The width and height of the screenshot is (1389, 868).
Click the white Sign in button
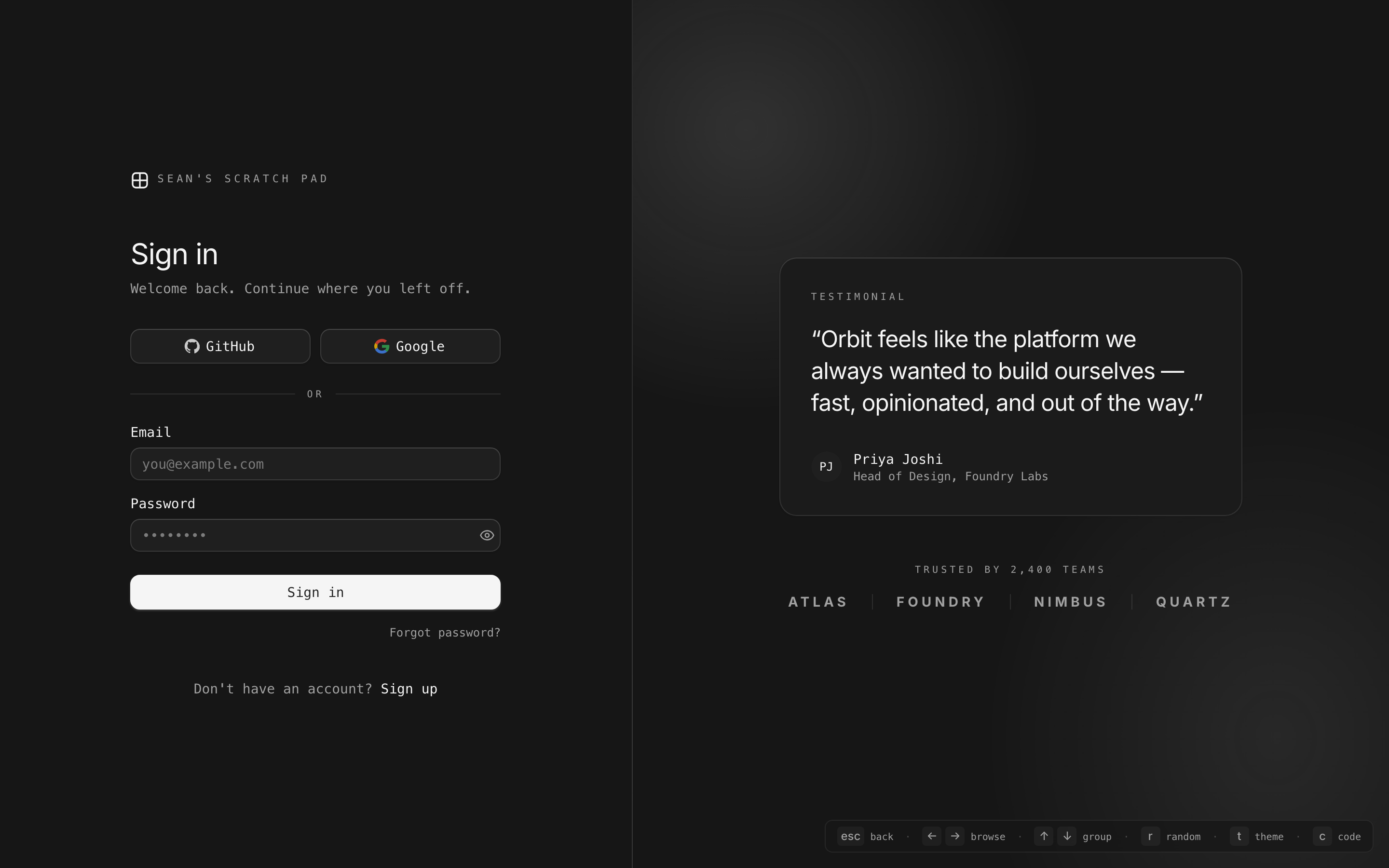click(315, 592)
